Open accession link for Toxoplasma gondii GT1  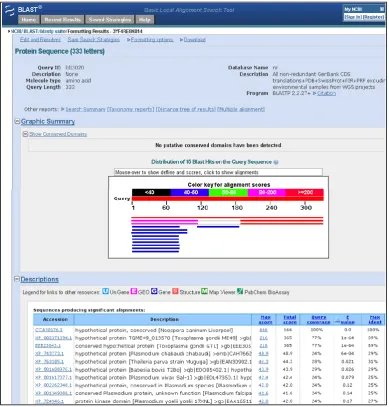point(48,346)
